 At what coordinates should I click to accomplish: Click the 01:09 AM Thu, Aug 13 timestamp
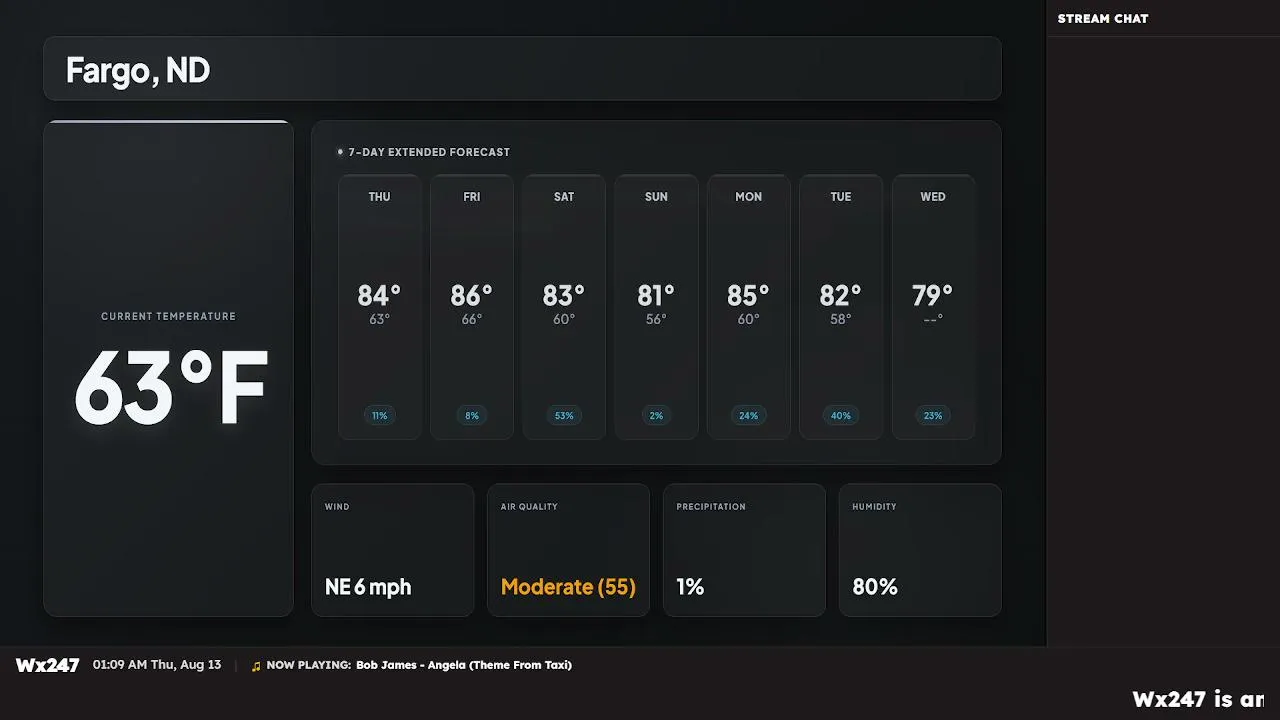[157, 665]
